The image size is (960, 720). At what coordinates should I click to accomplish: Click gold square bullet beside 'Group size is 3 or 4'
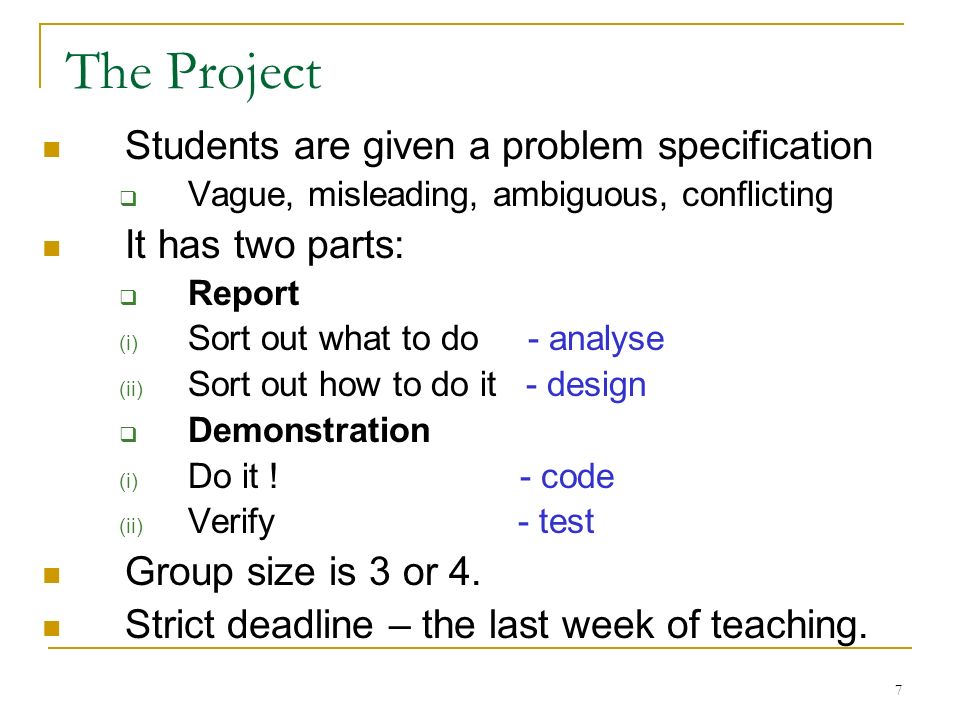52,575
